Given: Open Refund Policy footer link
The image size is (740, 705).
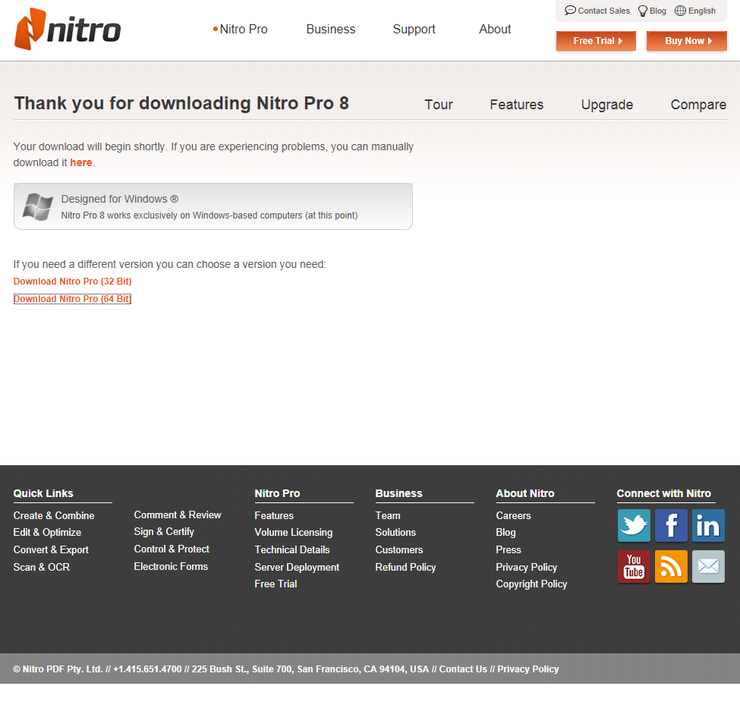Looking at the screenshot, I should point(405,567).
